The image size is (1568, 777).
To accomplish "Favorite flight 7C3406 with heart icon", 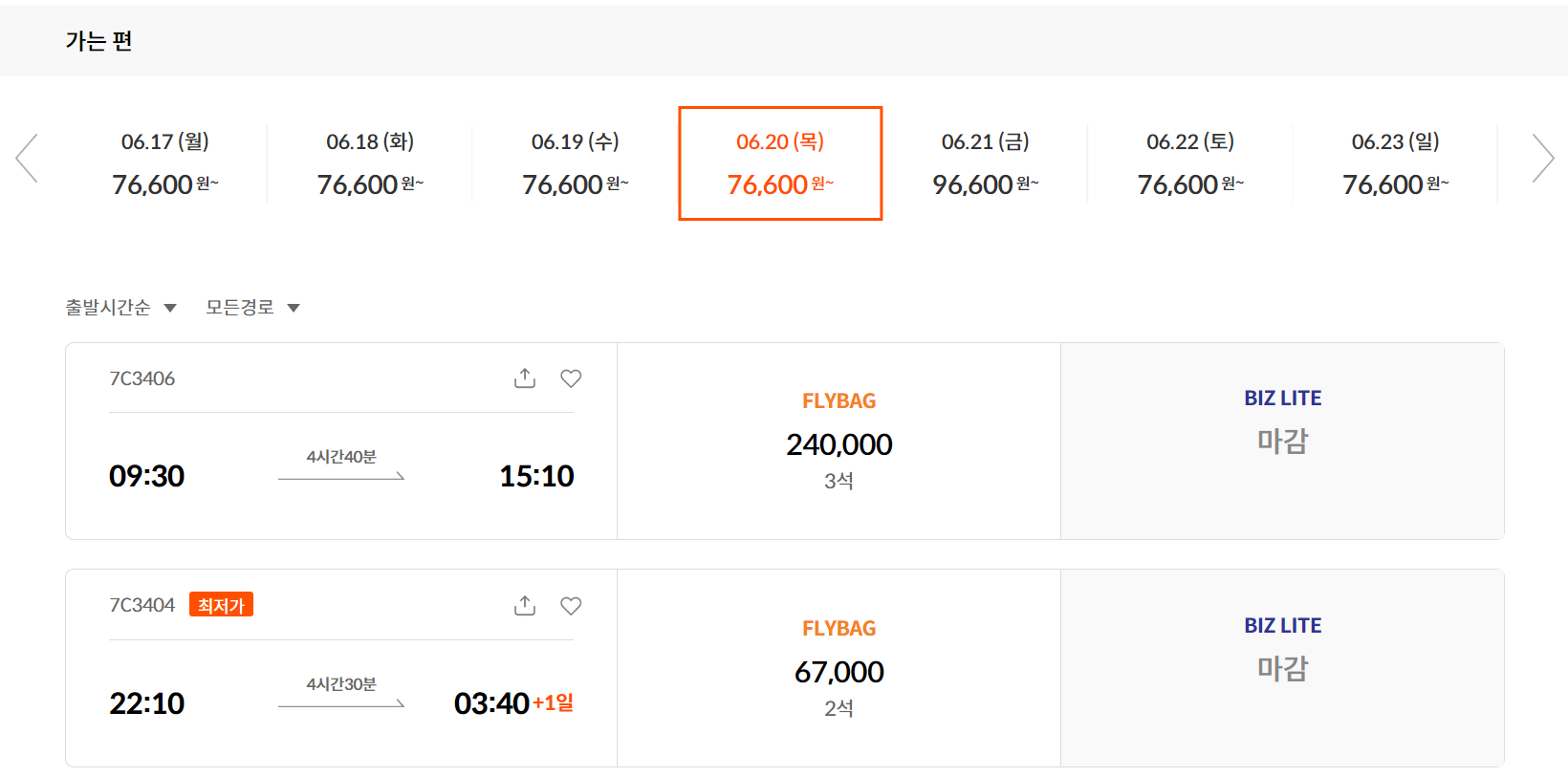I will pyautogui.click(x=571, y=378).
